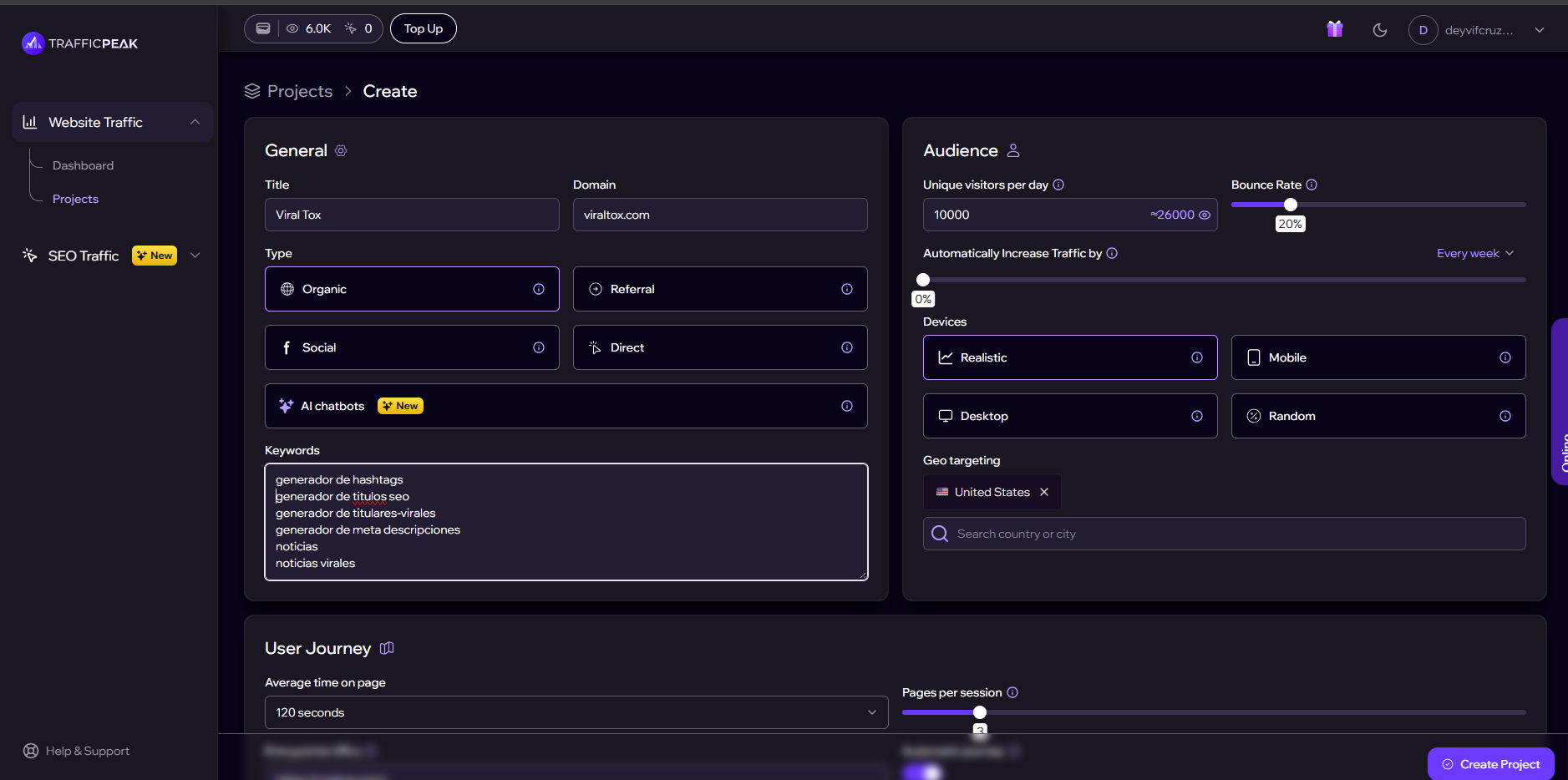Open Unique visitors per day info tooltip
1568x780 pixels.
click(1058, 185)
